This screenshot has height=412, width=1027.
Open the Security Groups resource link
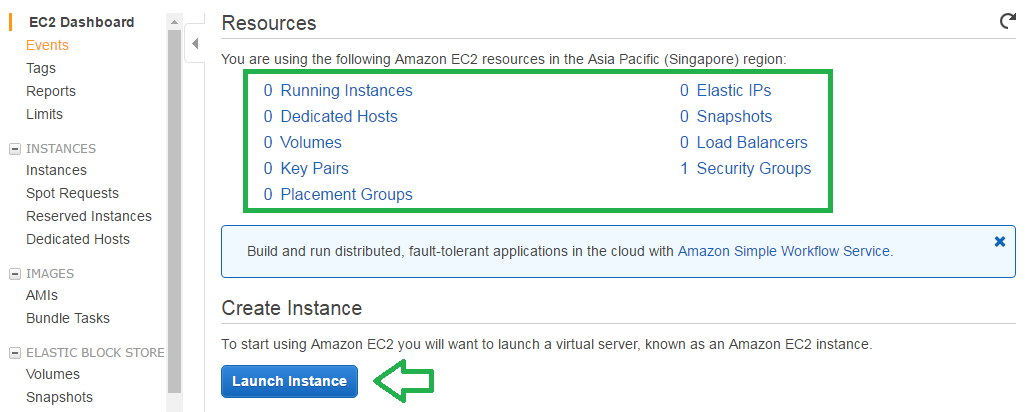click(753, 168)
